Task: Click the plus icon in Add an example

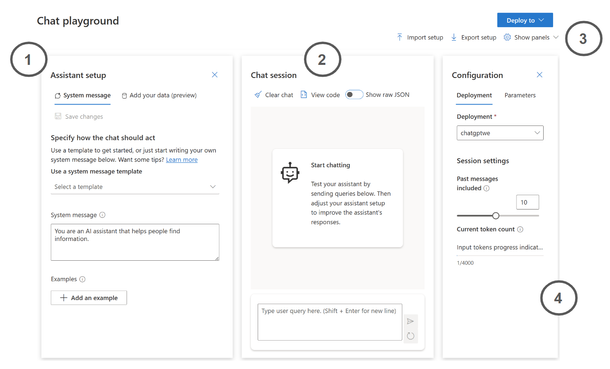Action: [63, 297]
